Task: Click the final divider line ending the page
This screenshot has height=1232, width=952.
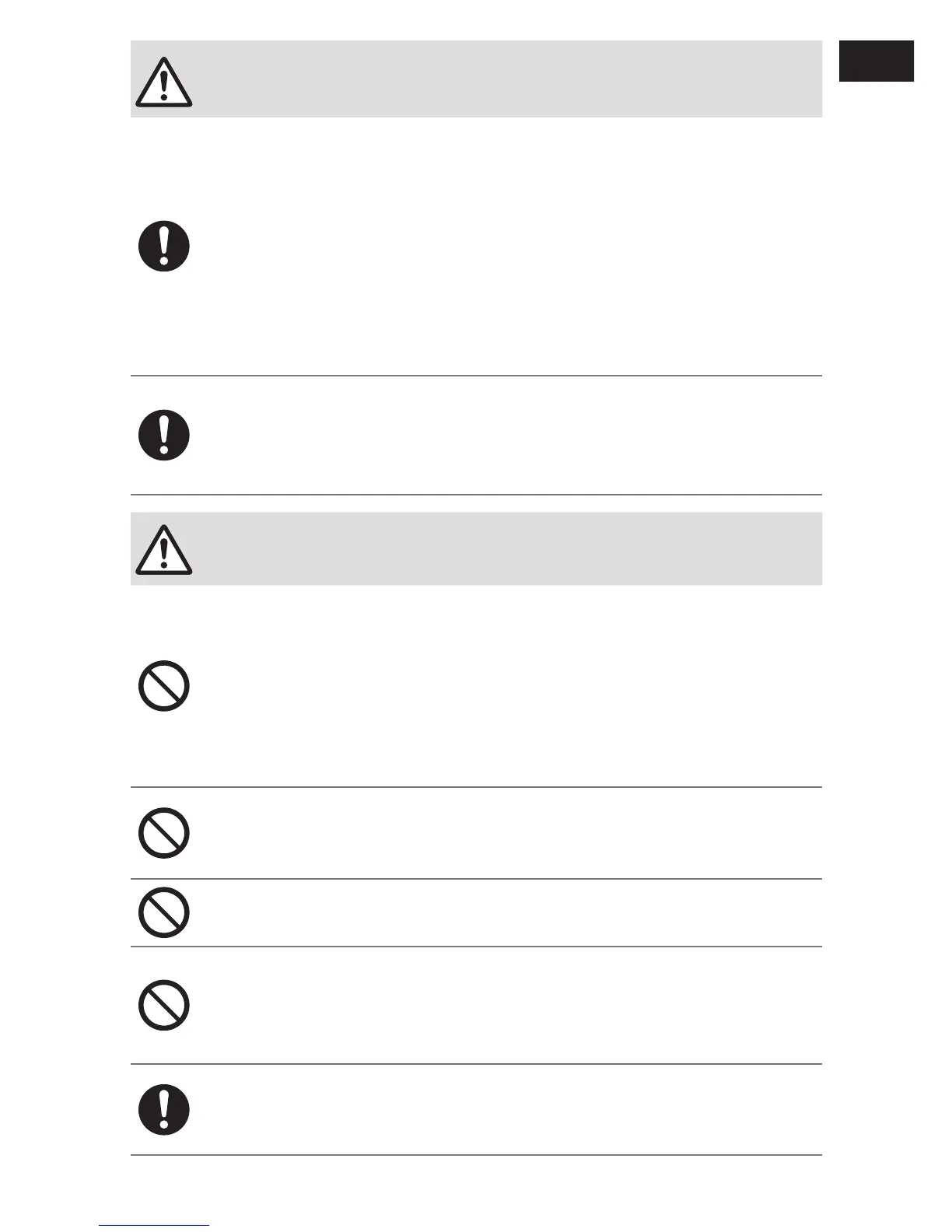Action: coord(476,1155)
